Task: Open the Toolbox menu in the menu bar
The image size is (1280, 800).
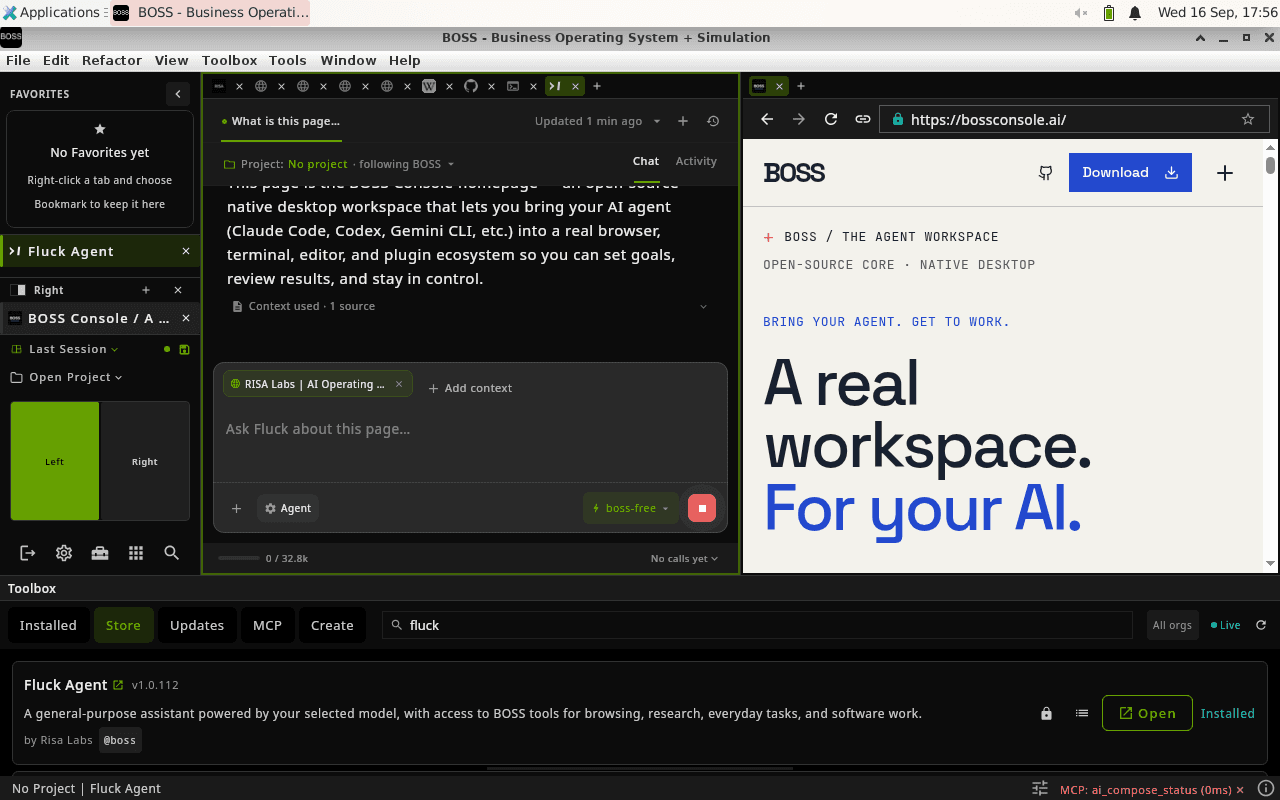Action: click(229, 60)
